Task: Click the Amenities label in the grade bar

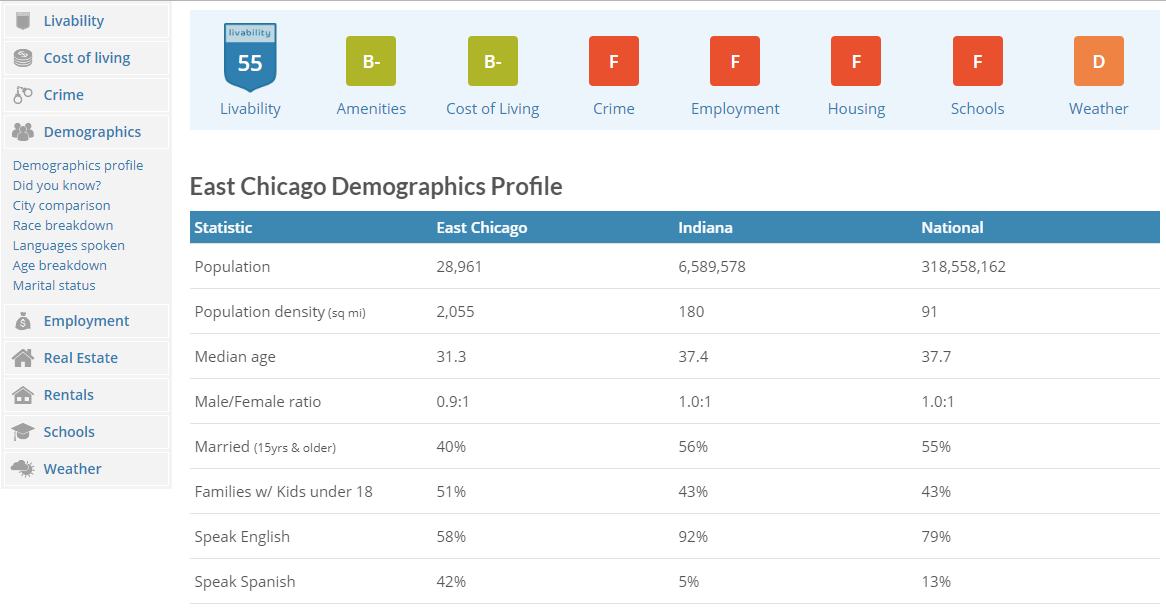Action: tap(371, 109)
